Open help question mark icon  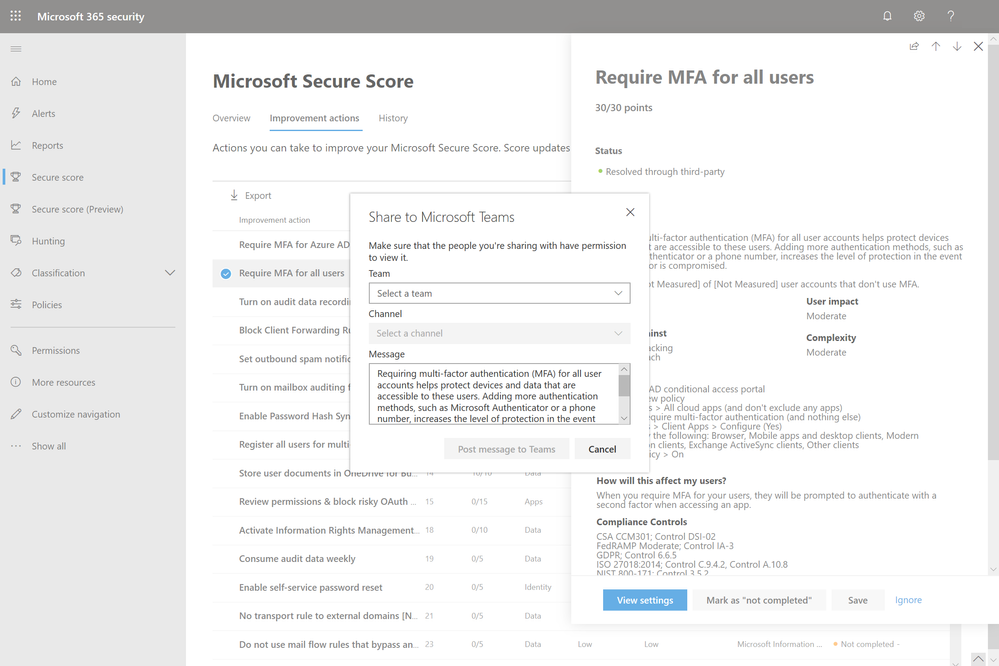(x=951, y=16)
